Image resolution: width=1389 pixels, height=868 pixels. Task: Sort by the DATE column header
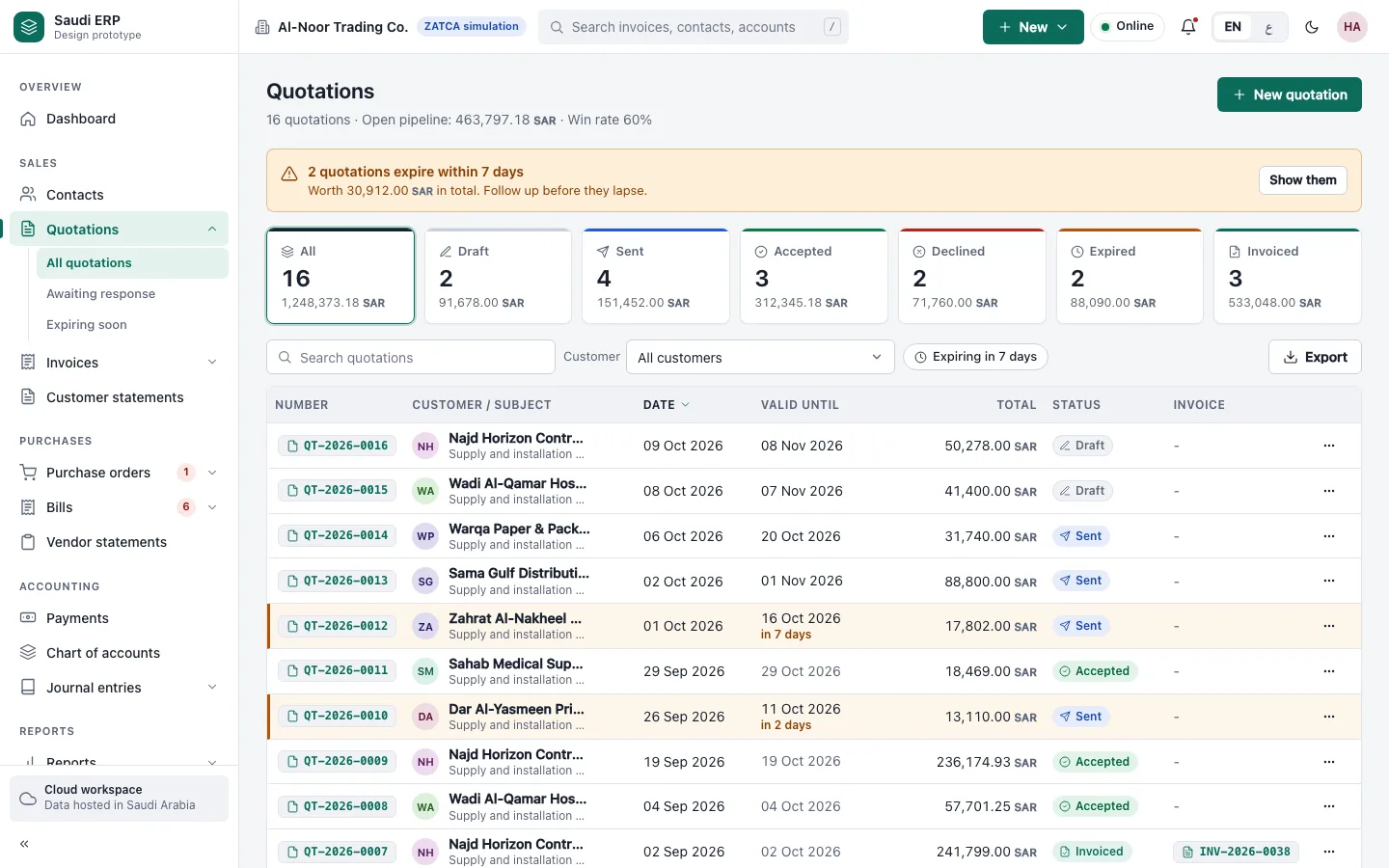[x=667, y=405]
